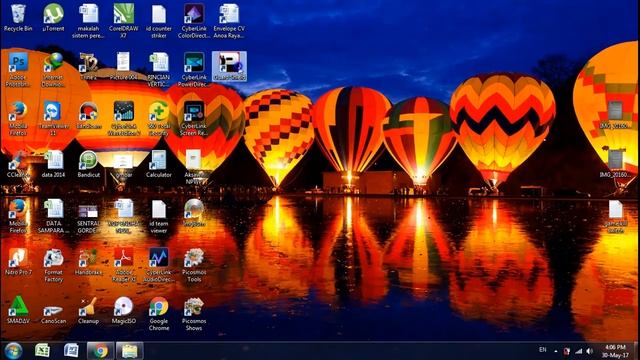This screenshot has height=360, width=640.
Task: Select the Bandicut shortcut icon
Action: tap(88, 164)
